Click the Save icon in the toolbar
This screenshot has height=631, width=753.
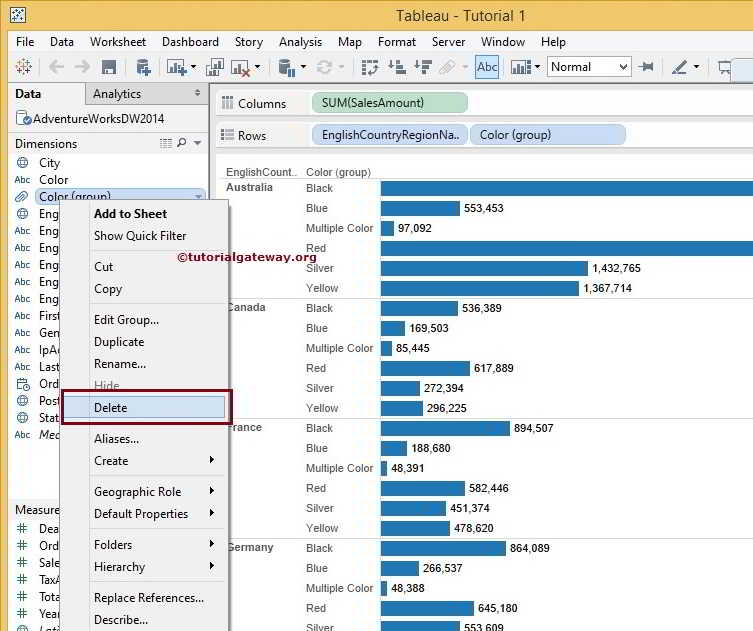(109, 67)
